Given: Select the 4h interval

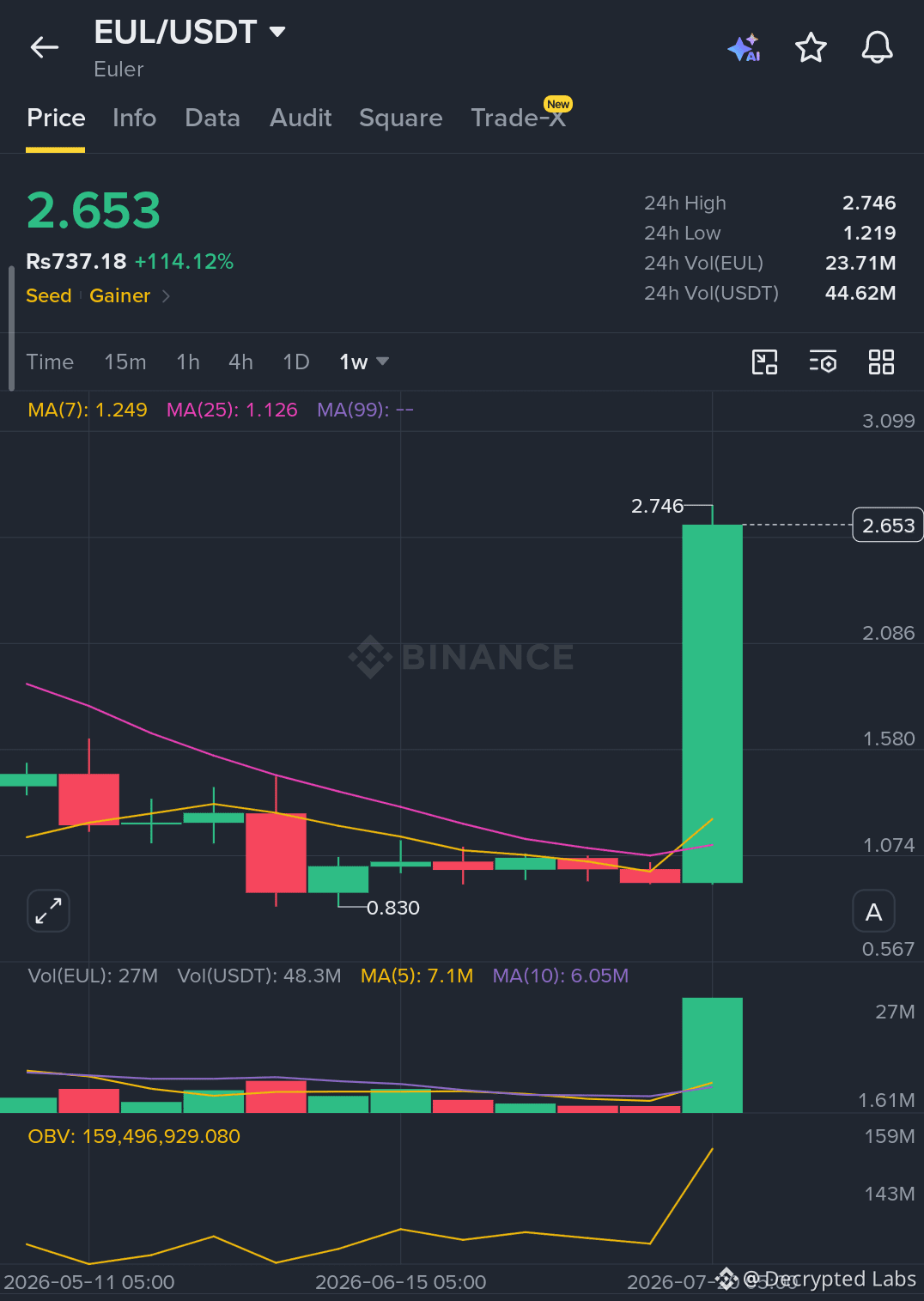Looking at the screenshot, I should 240,362.
